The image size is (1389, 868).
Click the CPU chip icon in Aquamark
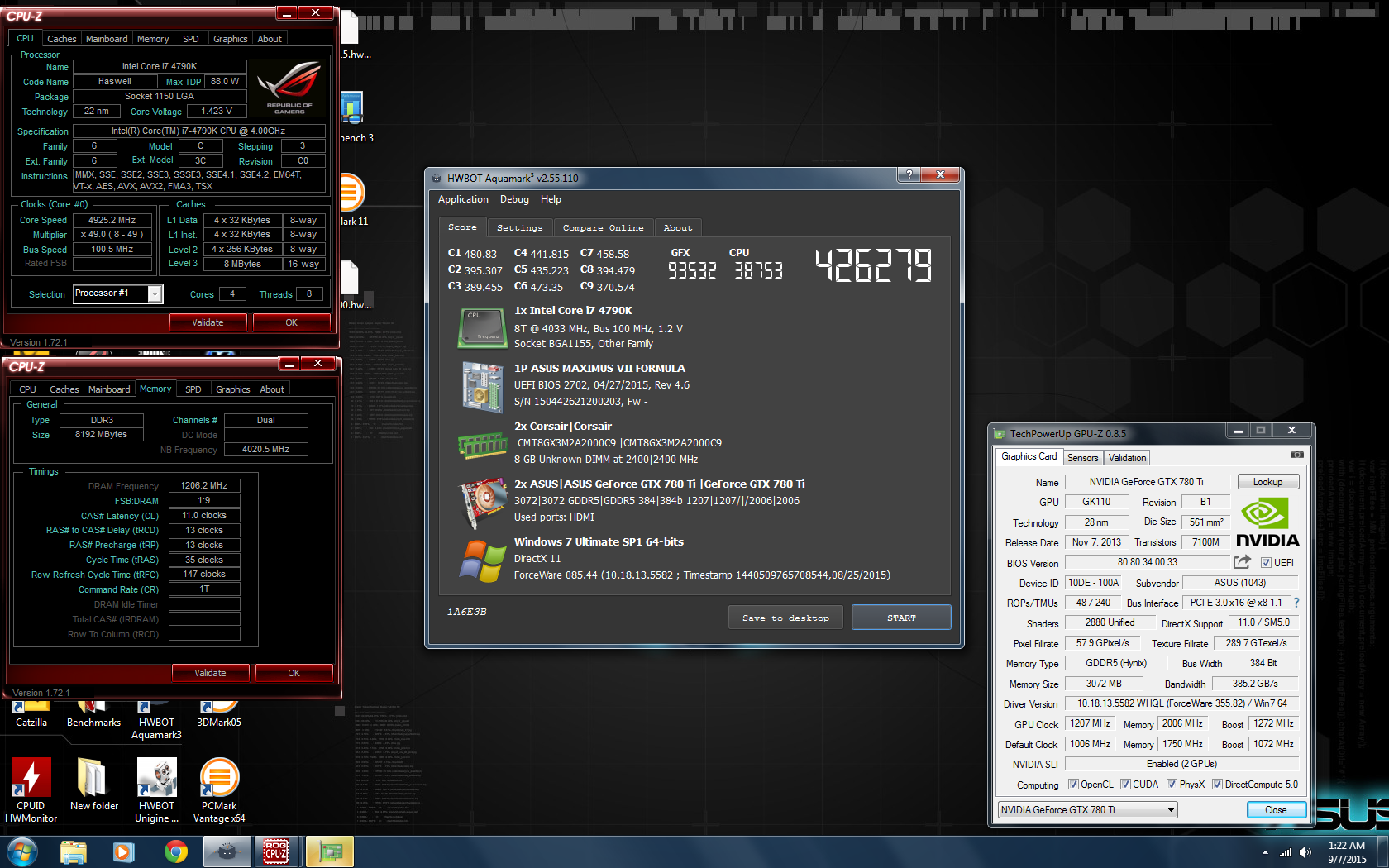(x=482, y=327)
